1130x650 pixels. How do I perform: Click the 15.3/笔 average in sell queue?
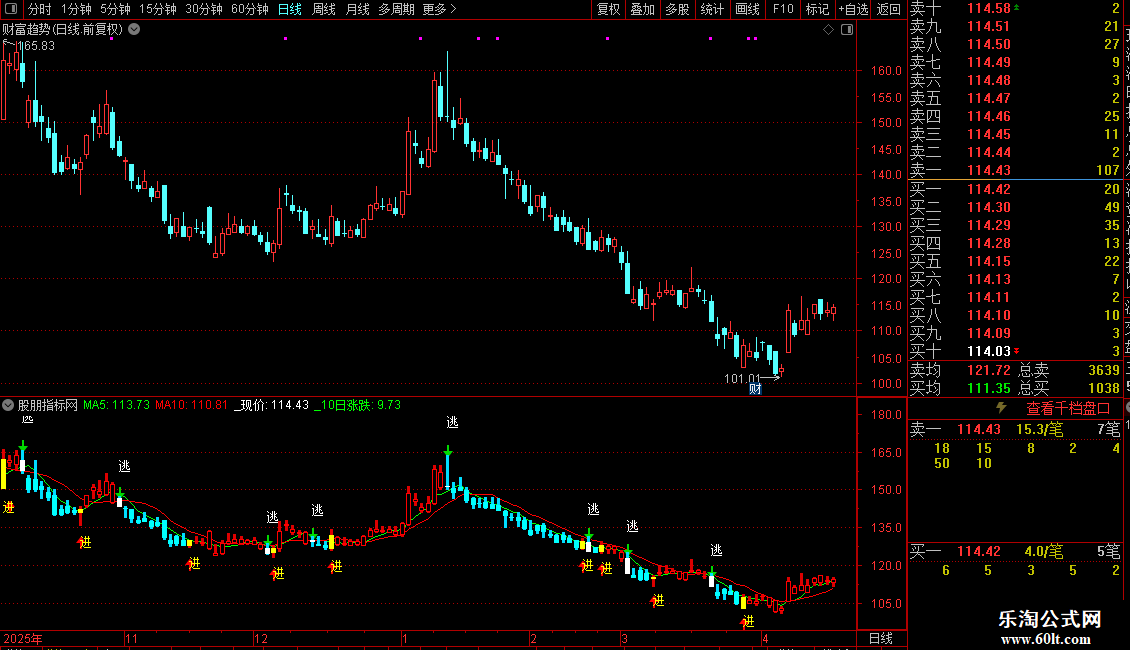[x=1039, y=429]
